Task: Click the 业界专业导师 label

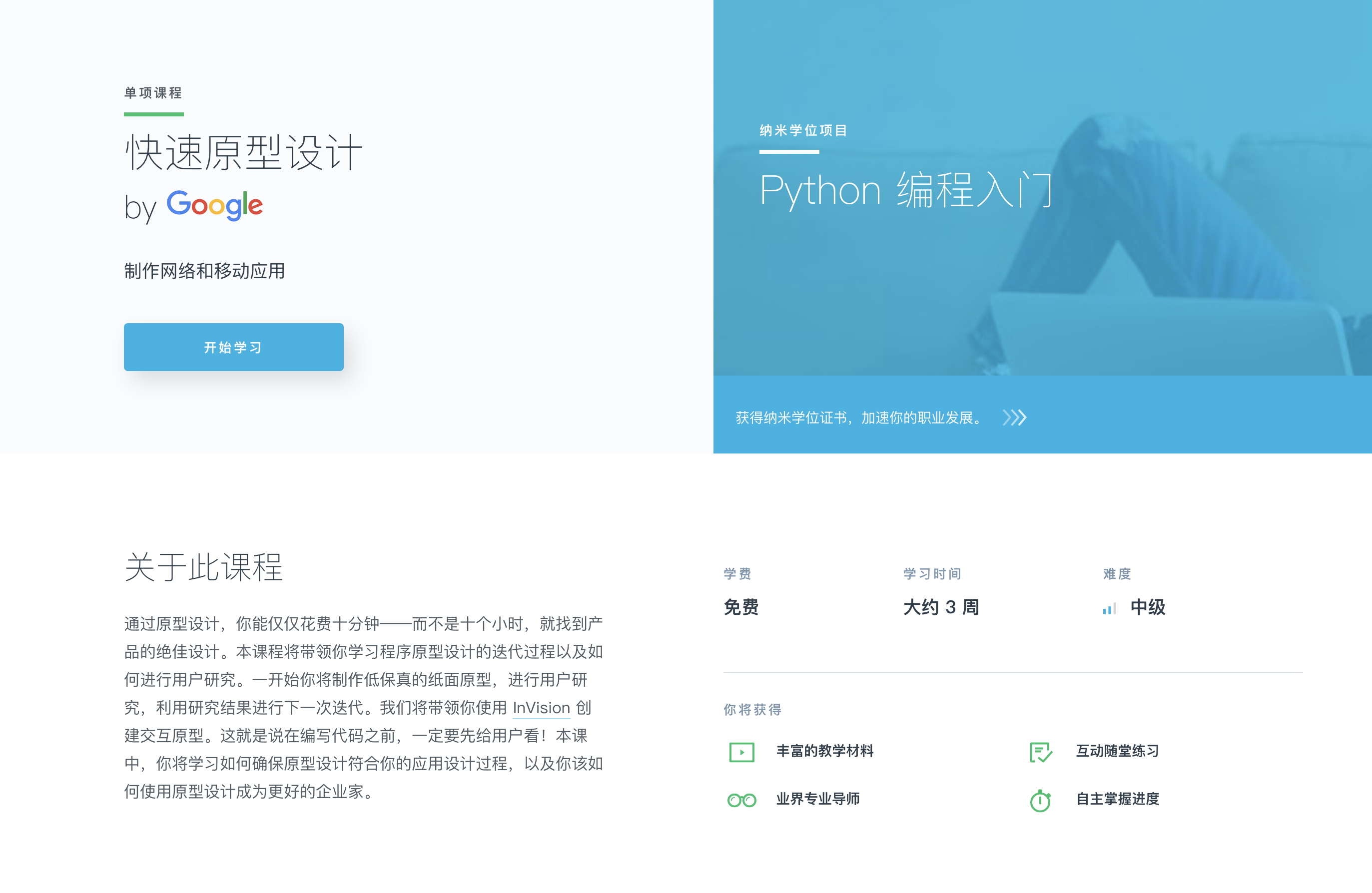Action: pos(817,799)
